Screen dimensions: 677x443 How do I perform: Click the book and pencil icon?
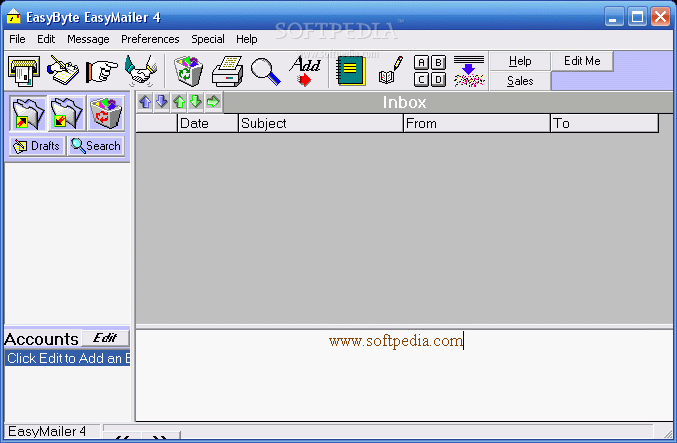(391, 71)
